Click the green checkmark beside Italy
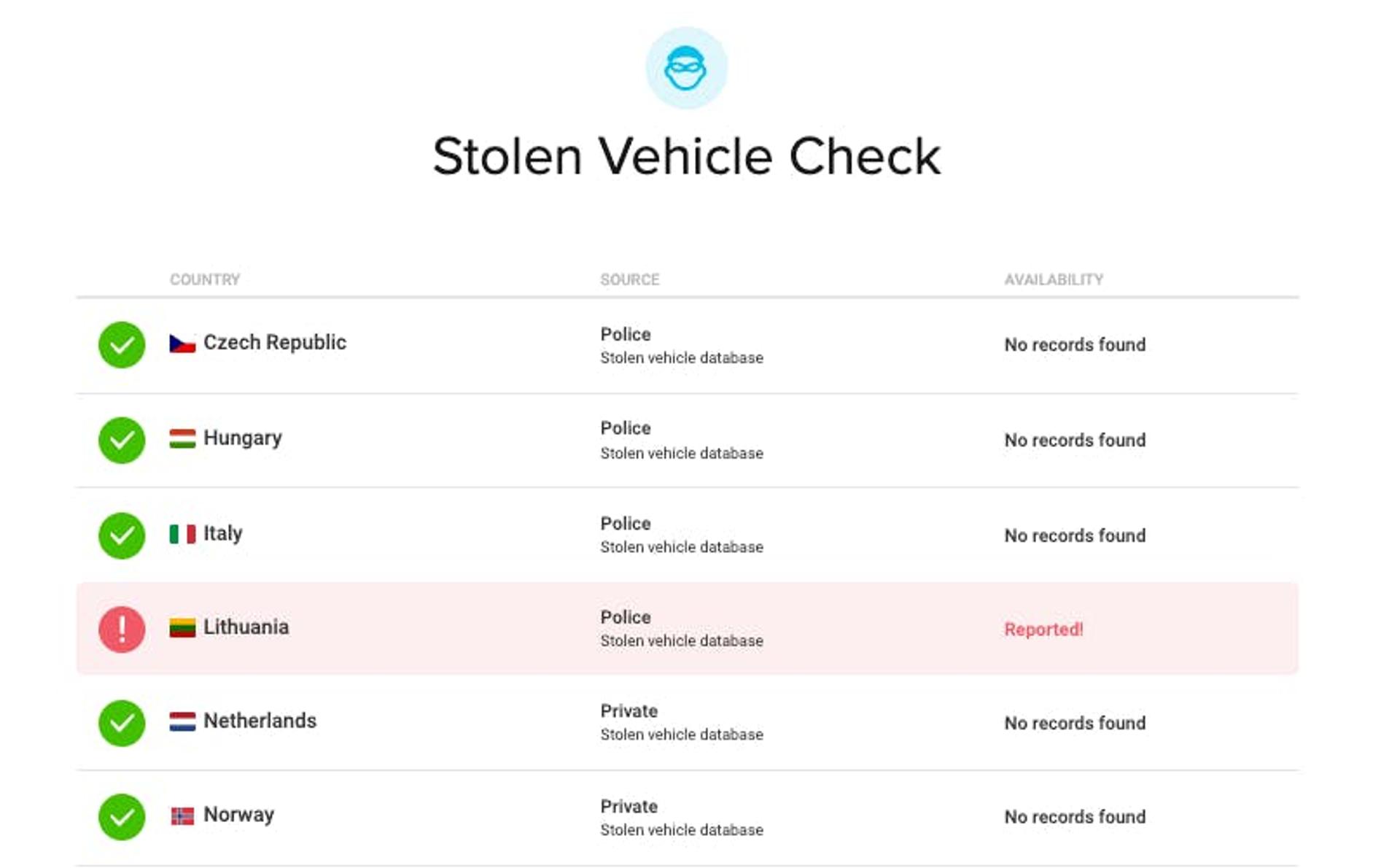 tap(122, 535)
